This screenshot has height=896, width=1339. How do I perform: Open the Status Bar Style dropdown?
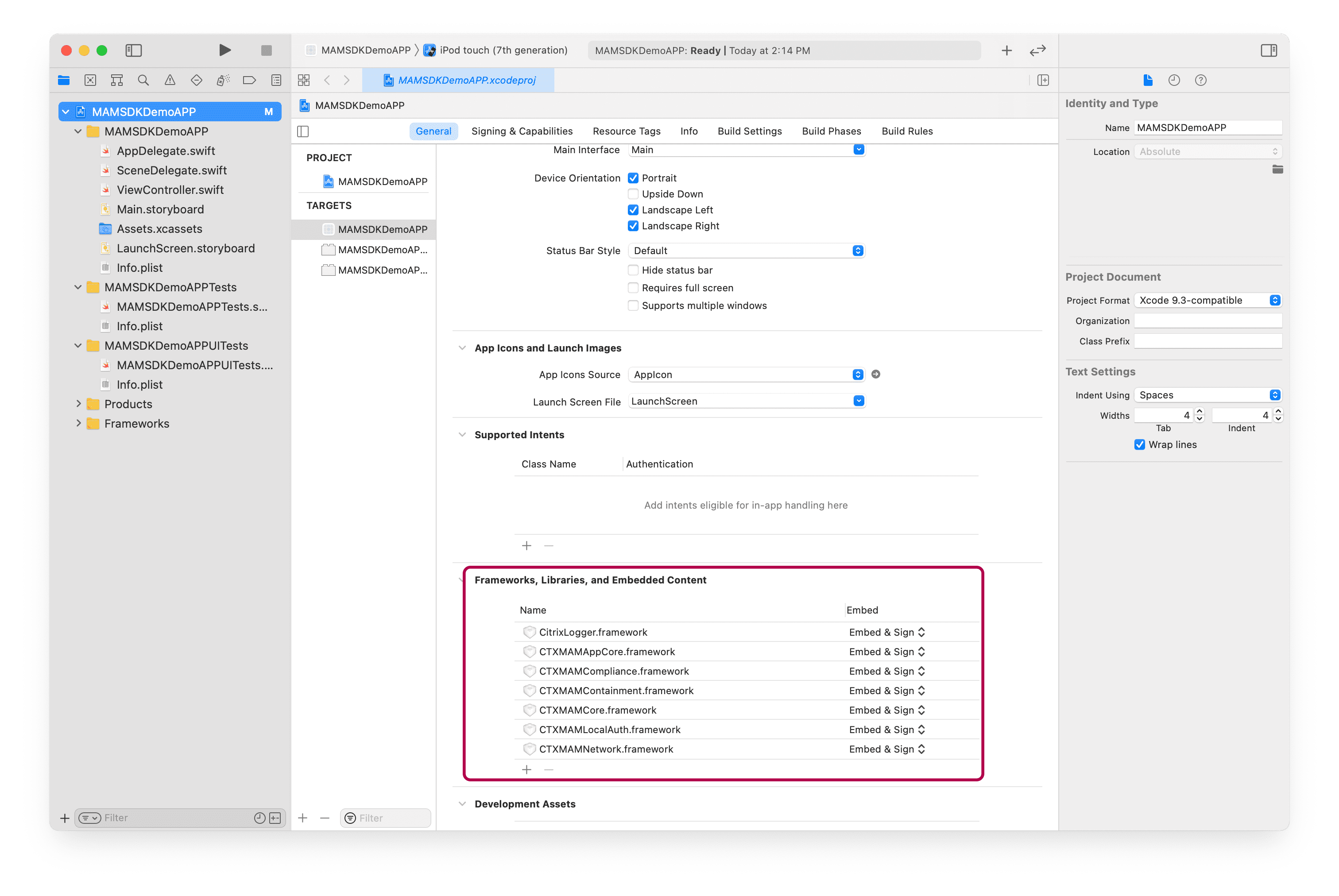(746, 251)
